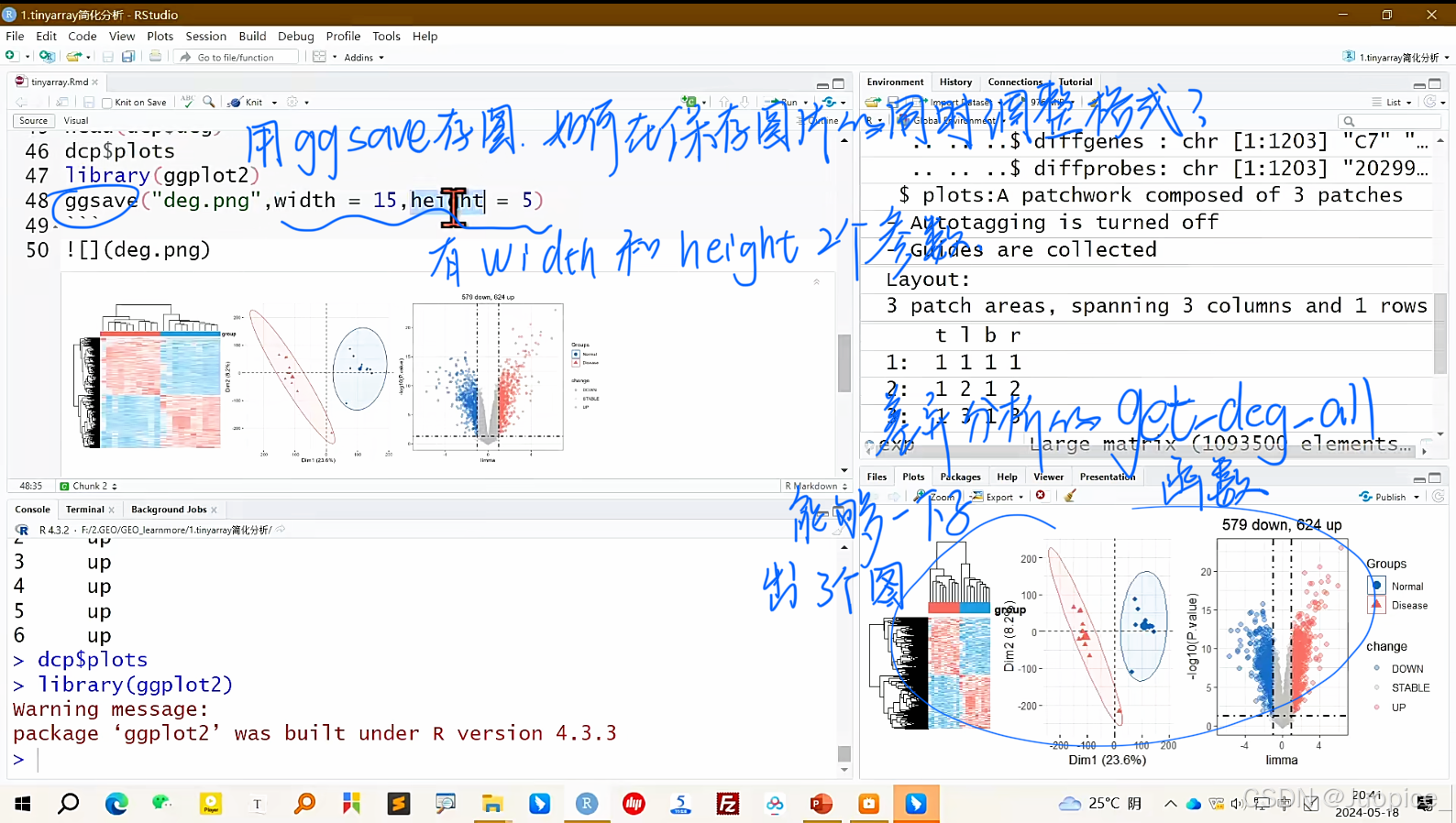Click the Open File folder icon
Image resolution: width=1456 pixels, height=823 pixels.
(73, 57)
